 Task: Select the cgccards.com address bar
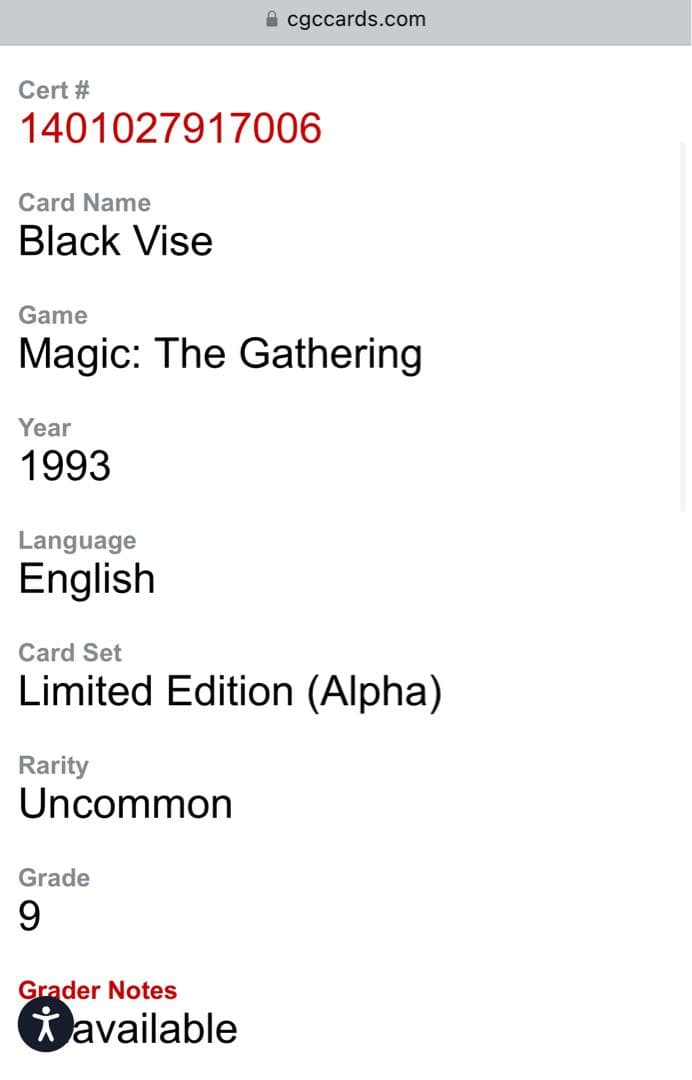point(356,19)
